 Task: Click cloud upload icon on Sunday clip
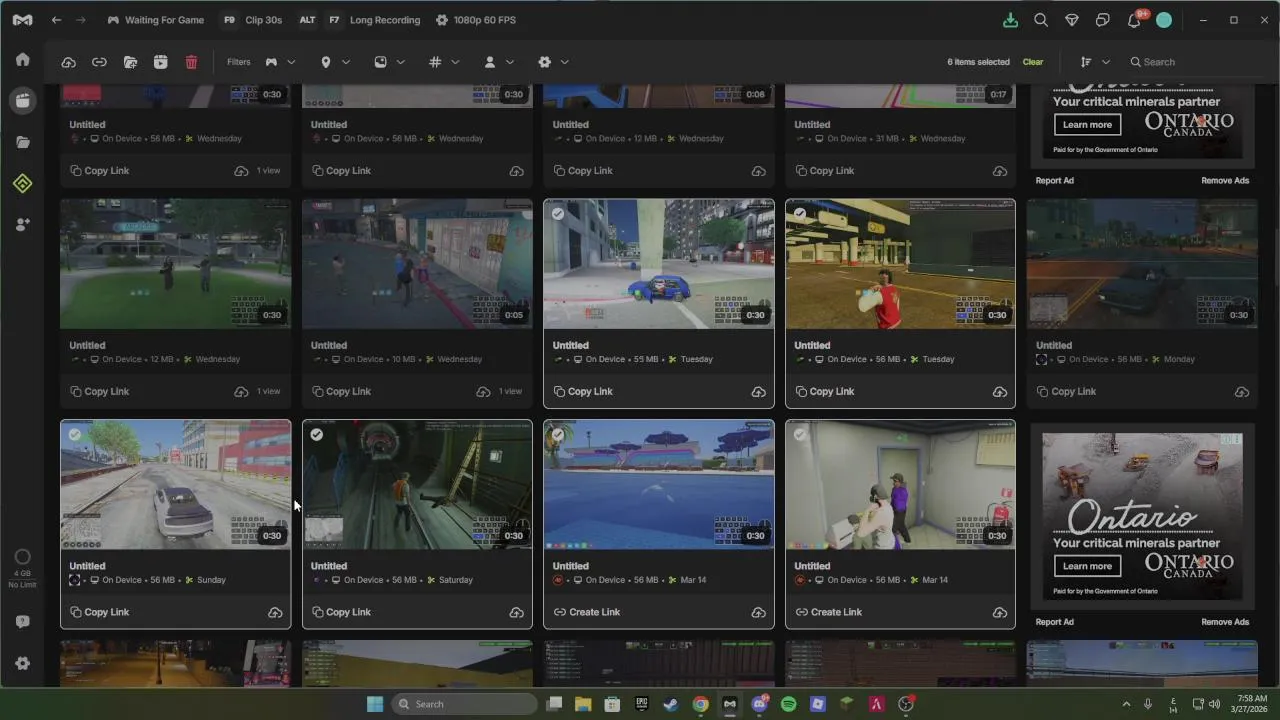pos(275,612)
